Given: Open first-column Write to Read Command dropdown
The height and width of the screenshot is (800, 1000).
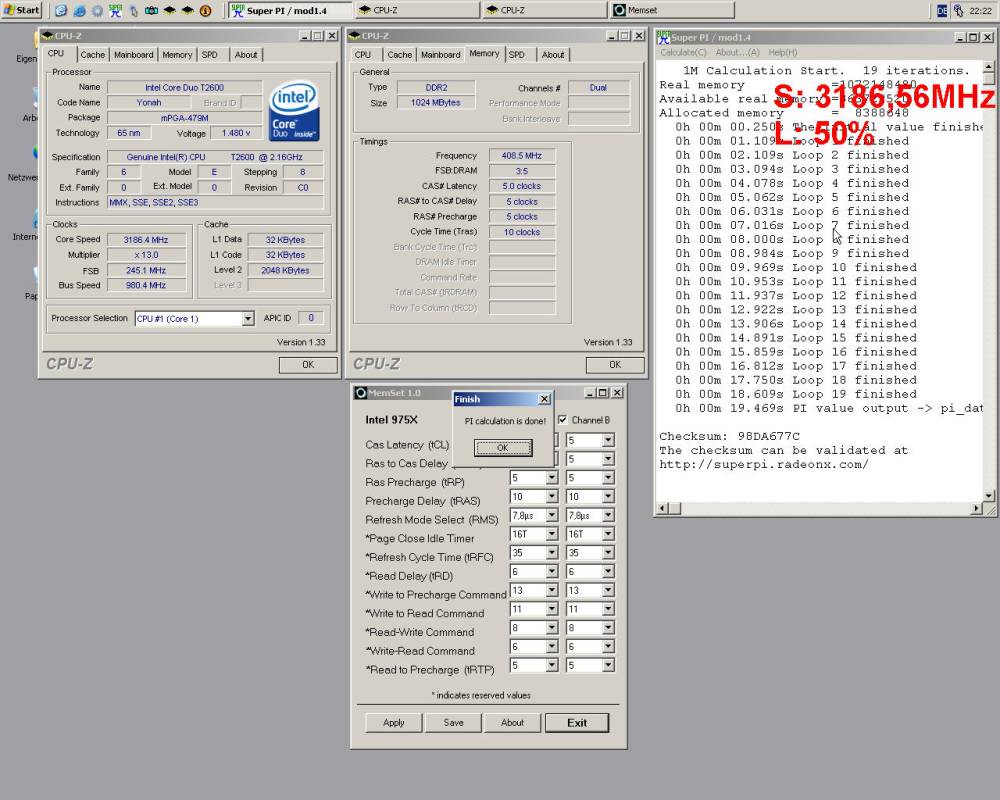Looking at the screenshot, I should 552,609.
